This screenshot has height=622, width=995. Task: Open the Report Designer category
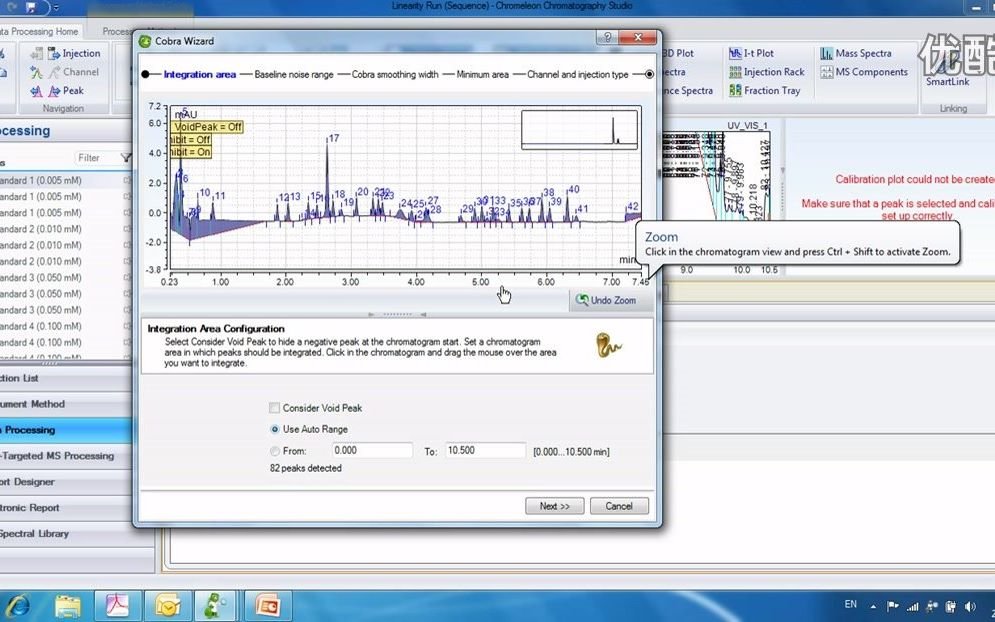(x=27, y=482)
